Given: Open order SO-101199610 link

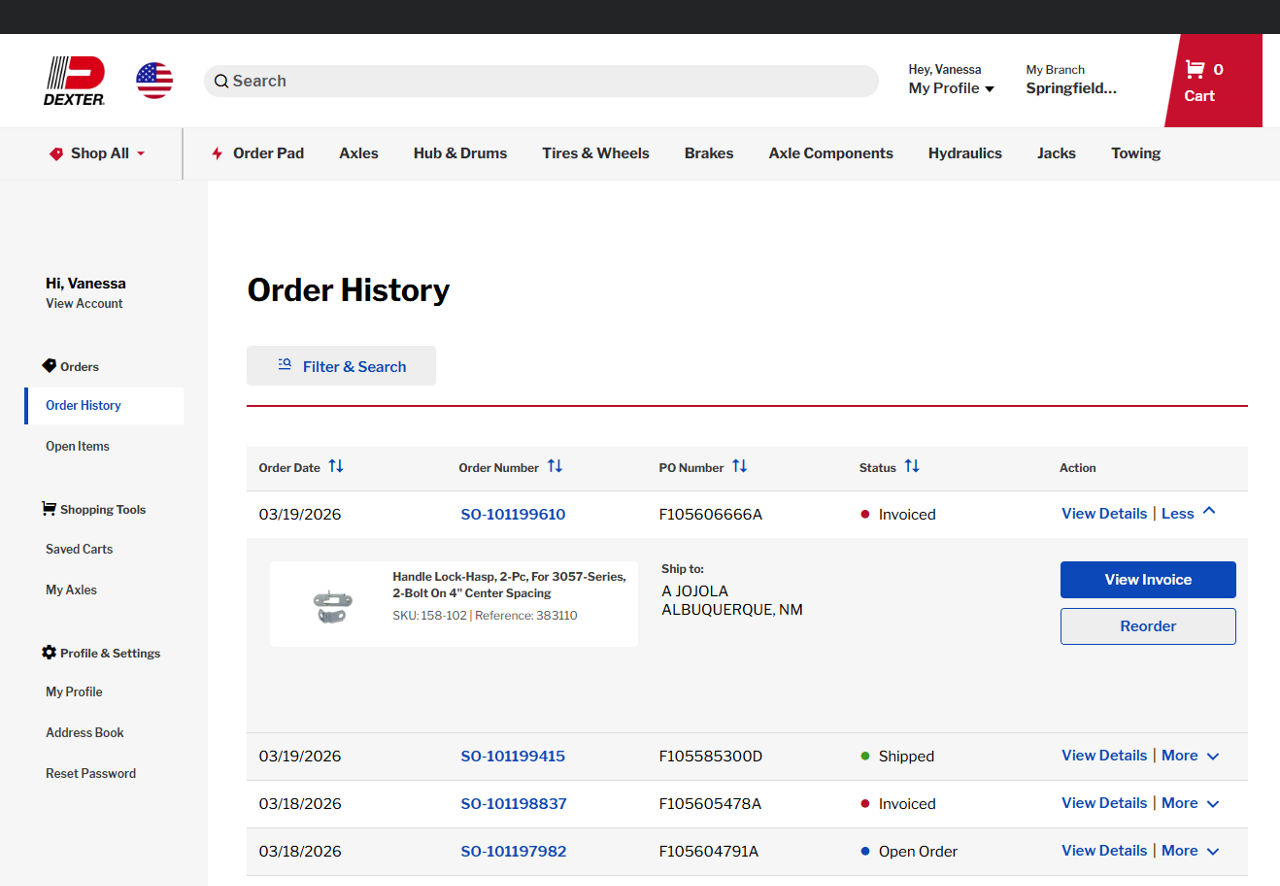Looking at the screenshot, I should [513, 514].
